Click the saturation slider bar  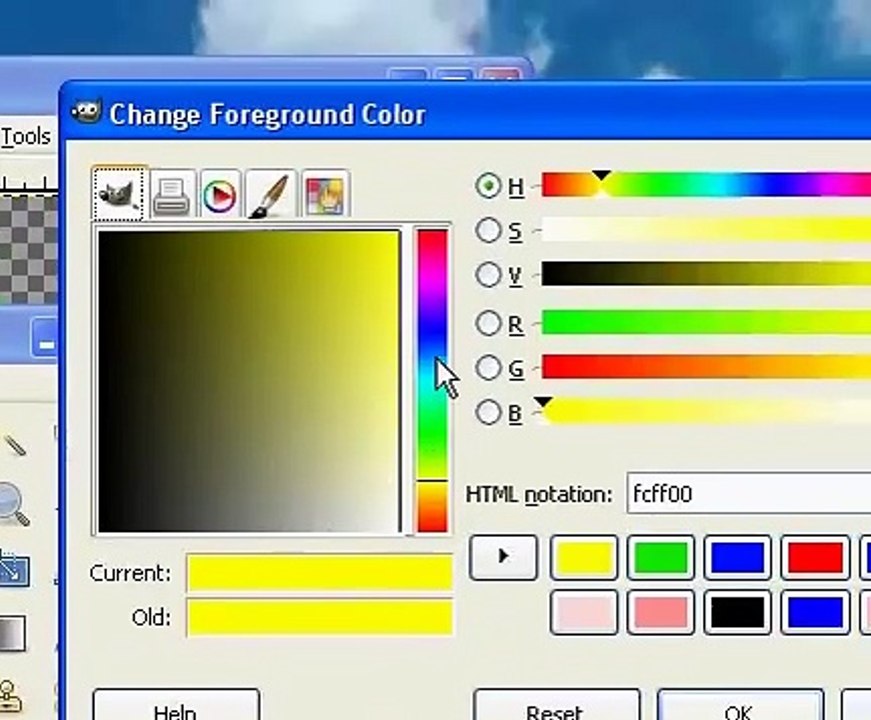[706, 229]
